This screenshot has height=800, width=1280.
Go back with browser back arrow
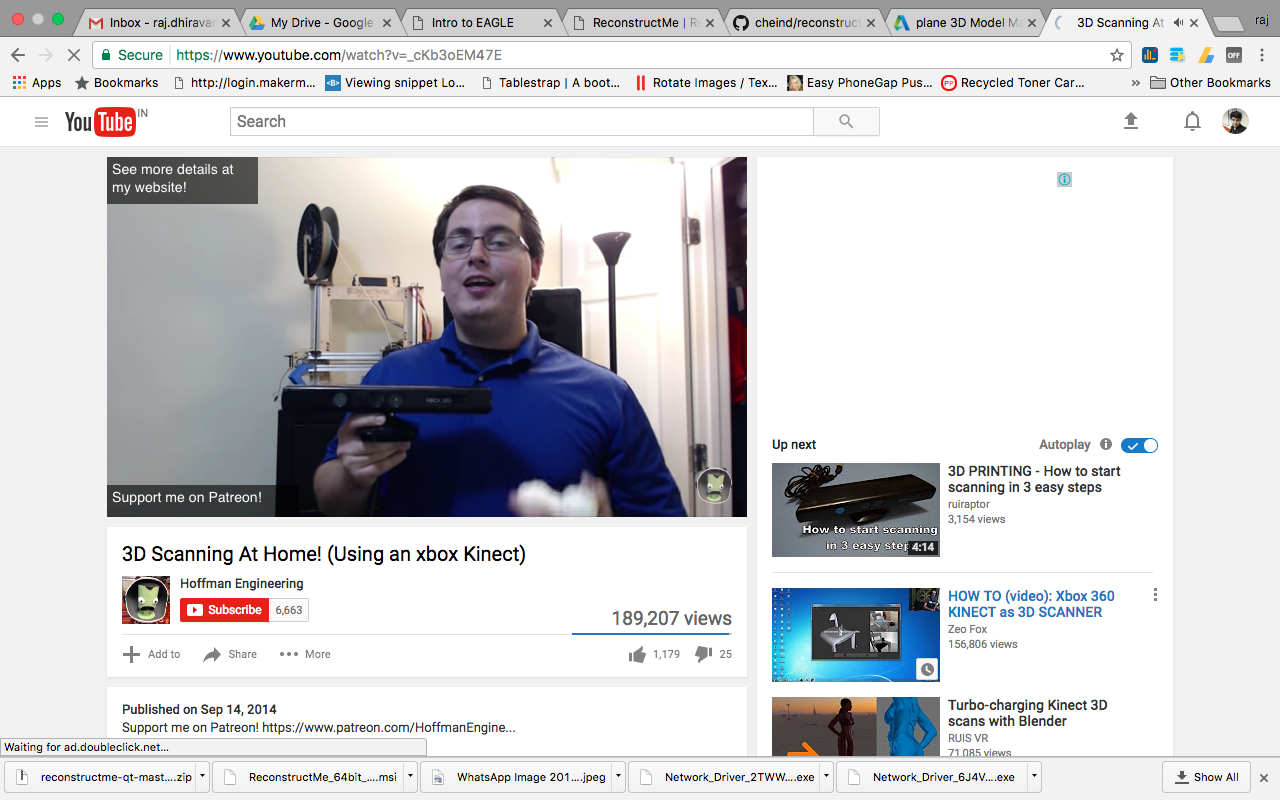(18, 55)
